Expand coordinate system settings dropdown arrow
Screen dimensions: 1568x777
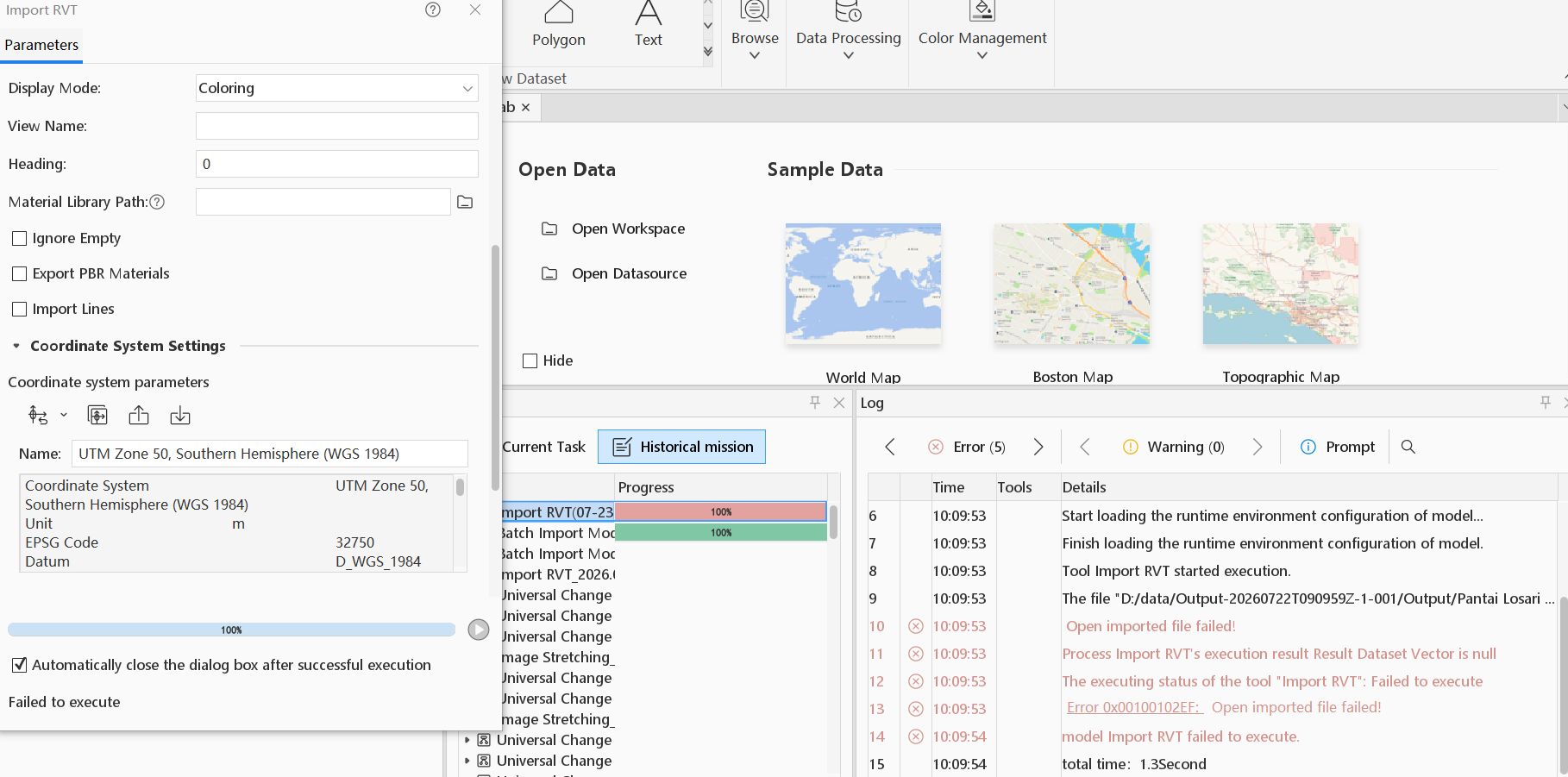pyautogui.click(x=64, y=416)
